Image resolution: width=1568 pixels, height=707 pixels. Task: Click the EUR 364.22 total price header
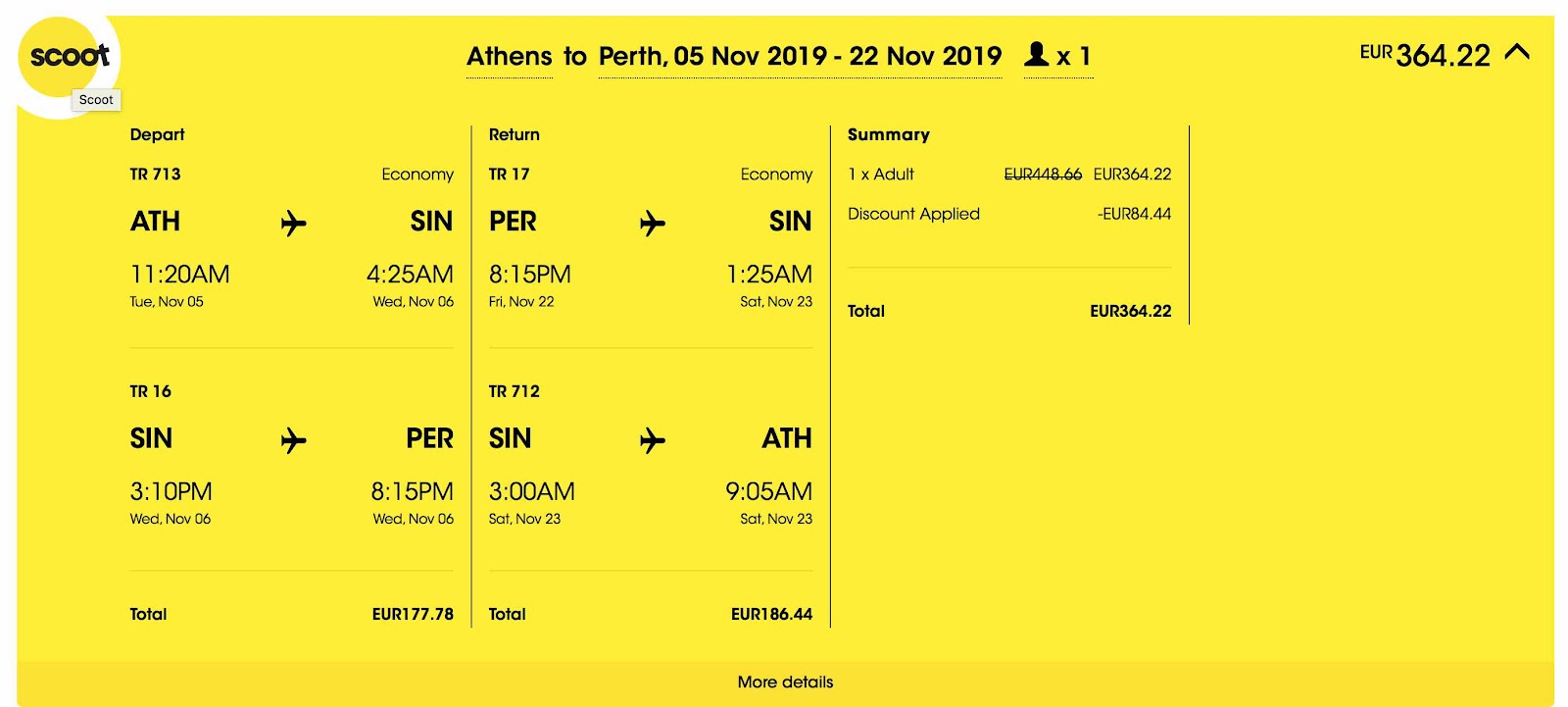pos(1425,55)
